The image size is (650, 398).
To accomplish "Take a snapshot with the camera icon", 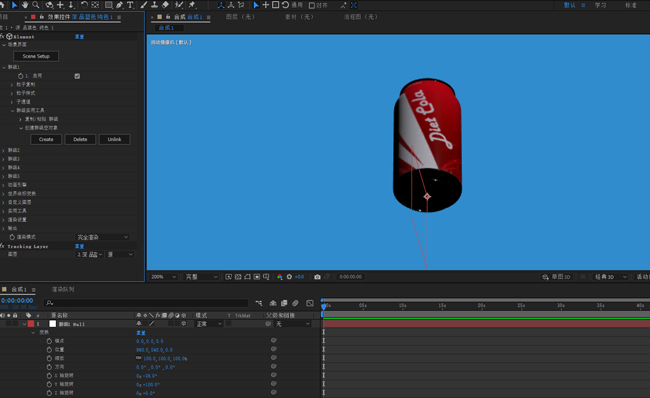I will pyautogui.click(x=317, y=277).
